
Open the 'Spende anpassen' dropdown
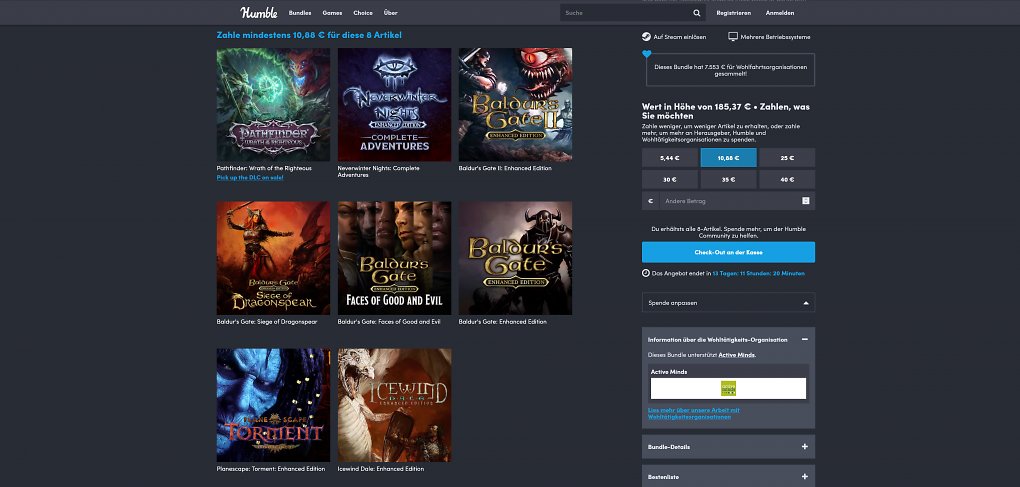pos(728,303)
